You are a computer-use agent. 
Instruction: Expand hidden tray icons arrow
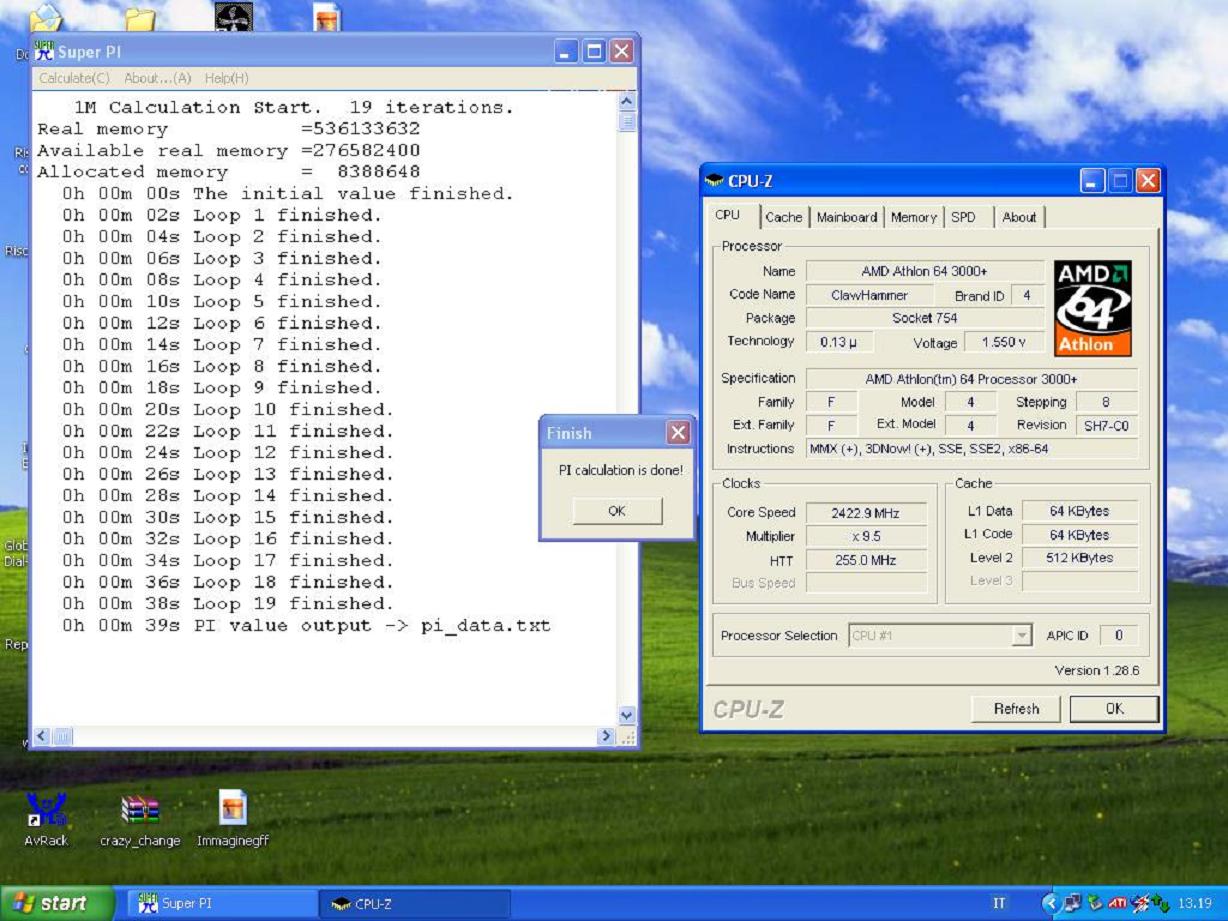[x=1050, y=903]
